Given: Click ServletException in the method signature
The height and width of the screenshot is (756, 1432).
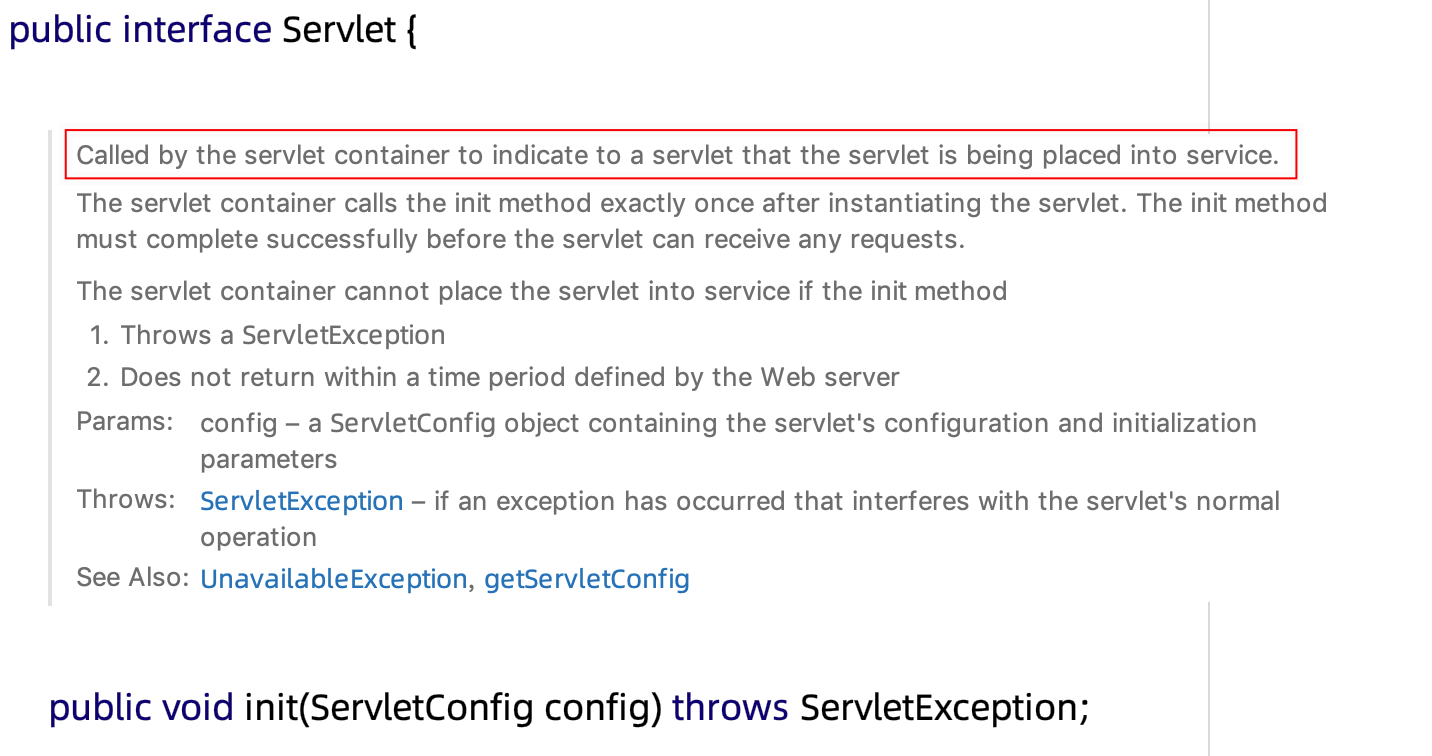Looking at the screenshot, I should [937, 707].
